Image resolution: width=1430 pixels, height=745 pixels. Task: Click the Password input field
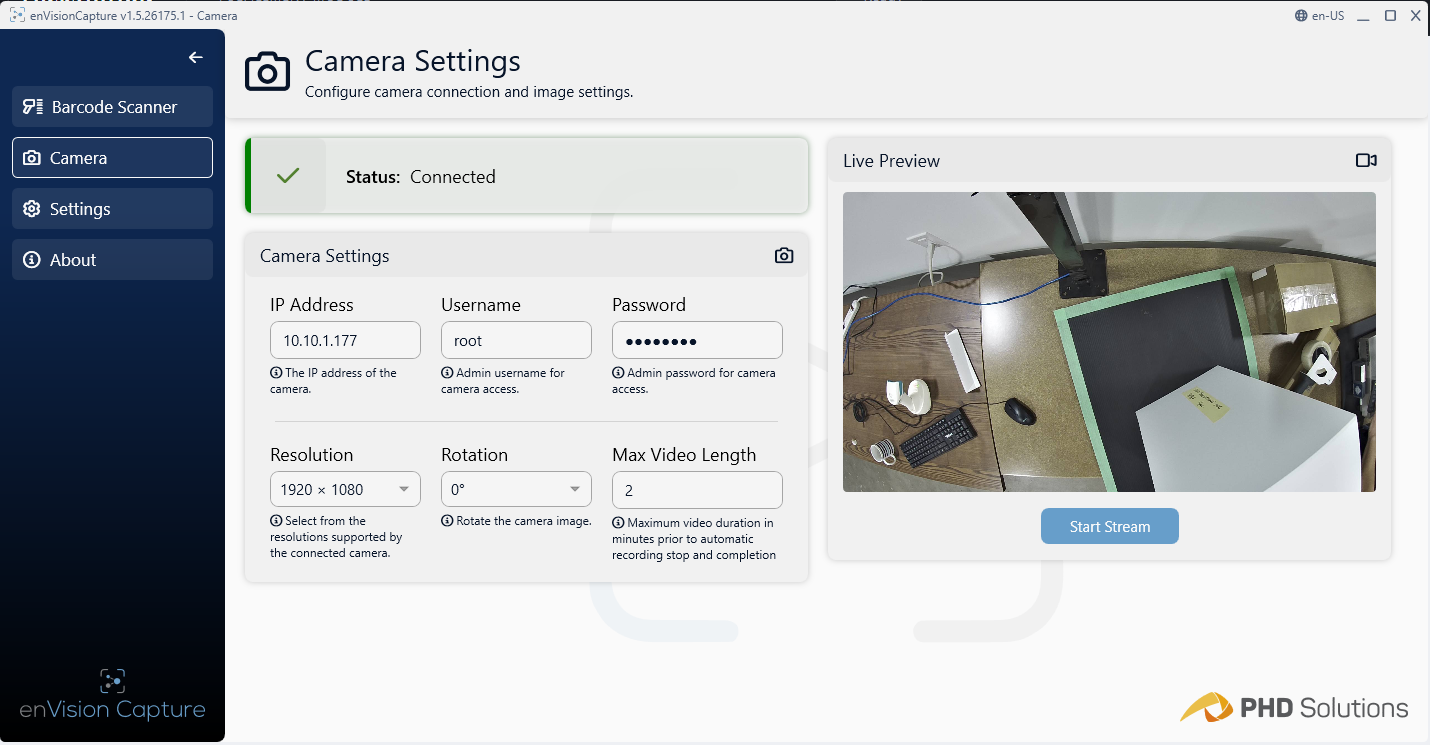pyautogui.click(x=697, y=340)
